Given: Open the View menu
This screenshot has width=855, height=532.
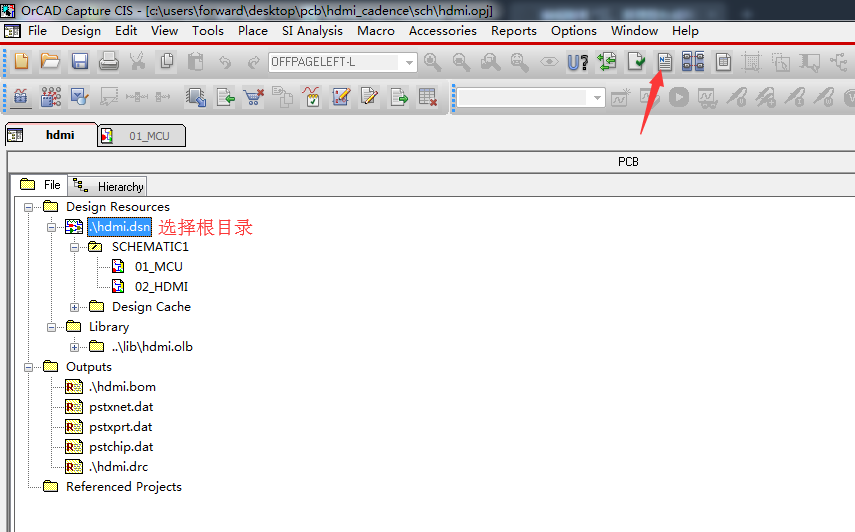Looking at the screenshot, I should 164,31.
